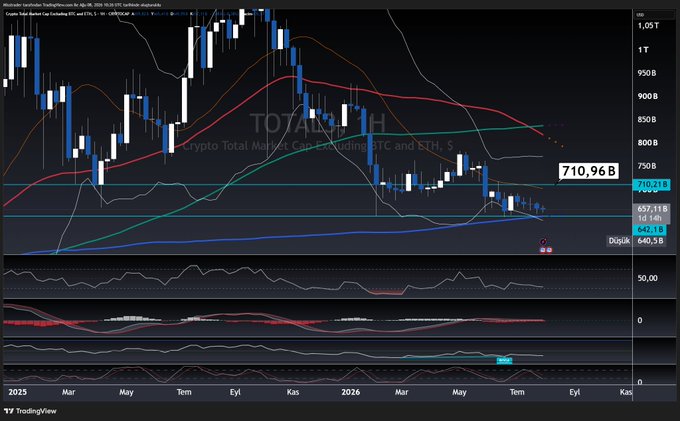The width and height of the screenshot is (680, 421).
Task: Click 900 B on the price axis
Action: click(647, 96)
